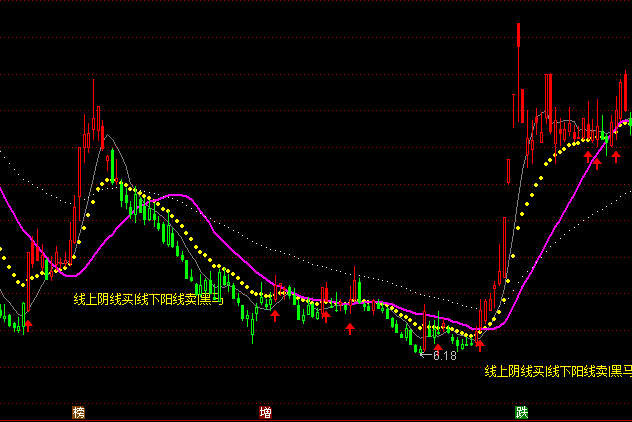Click the leftmost red buy arrow
This screenshot has height=422, width=632.
pyautogui.click(x=28, y=323)
